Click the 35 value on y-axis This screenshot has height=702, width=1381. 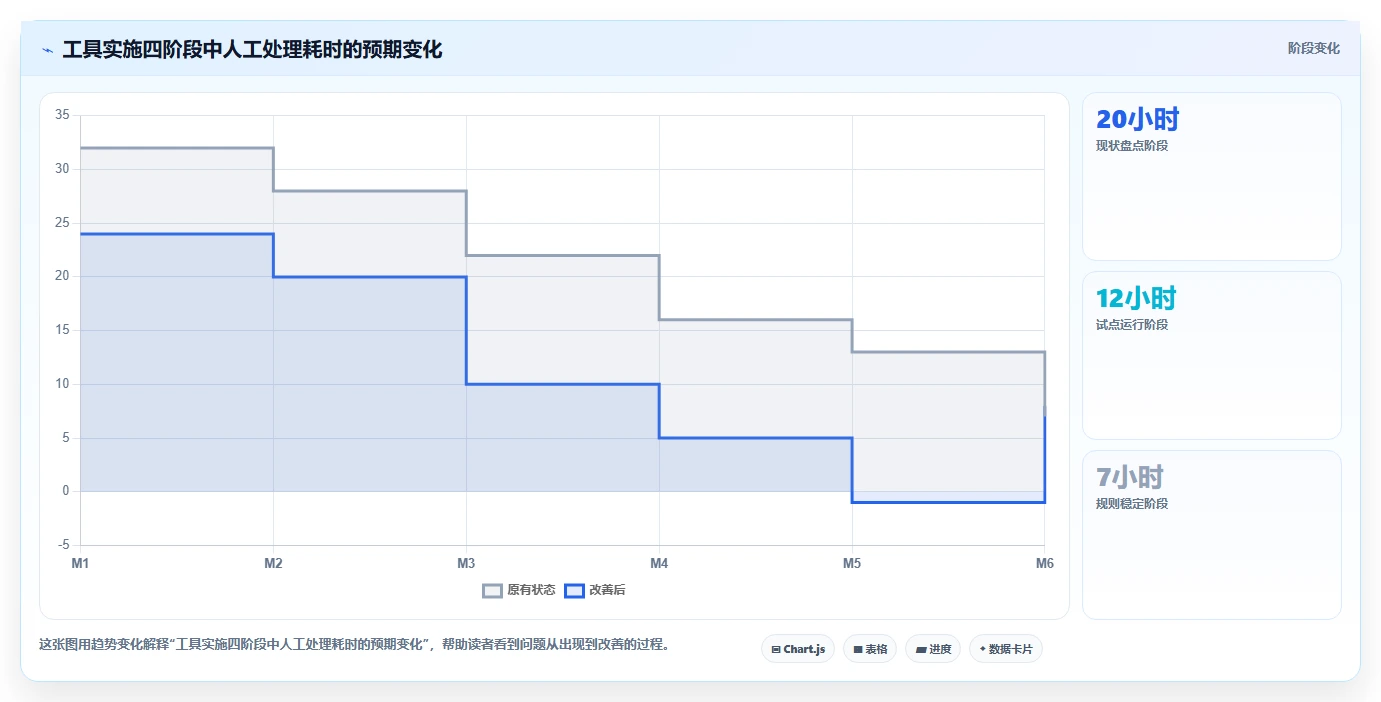[x=62, y=115]
